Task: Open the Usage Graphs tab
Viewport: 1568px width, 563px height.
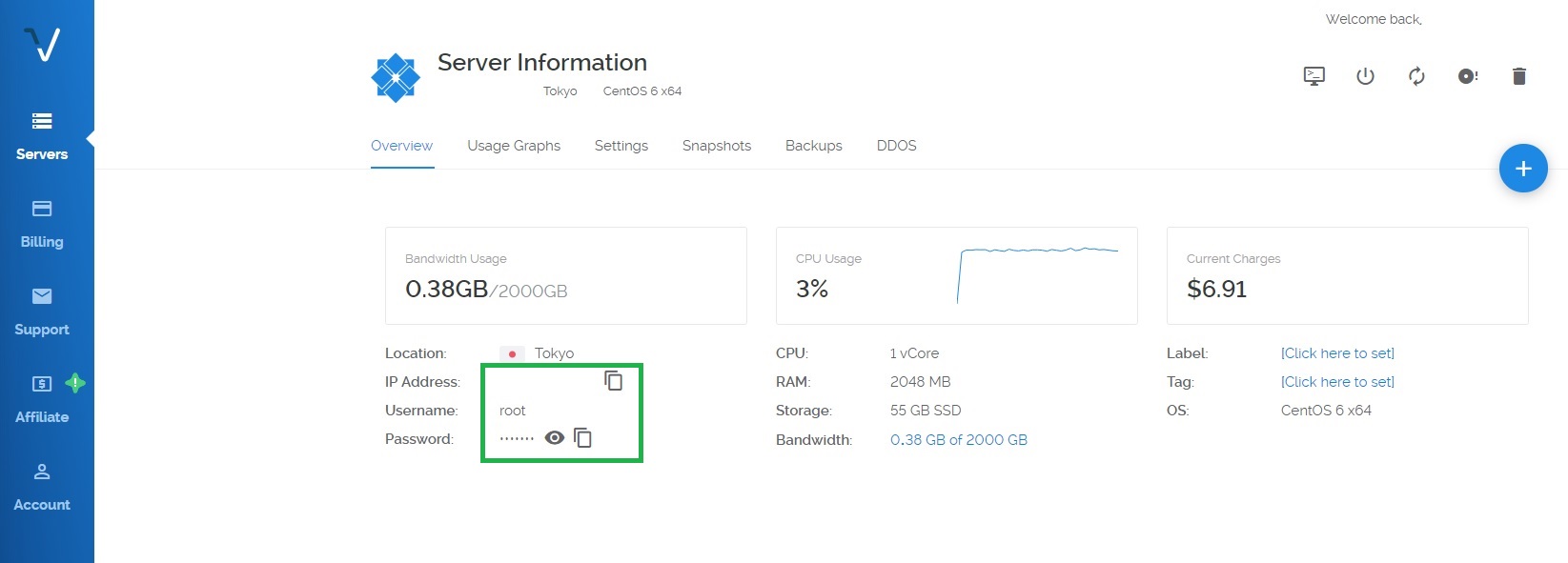Action: coord(514,146)
